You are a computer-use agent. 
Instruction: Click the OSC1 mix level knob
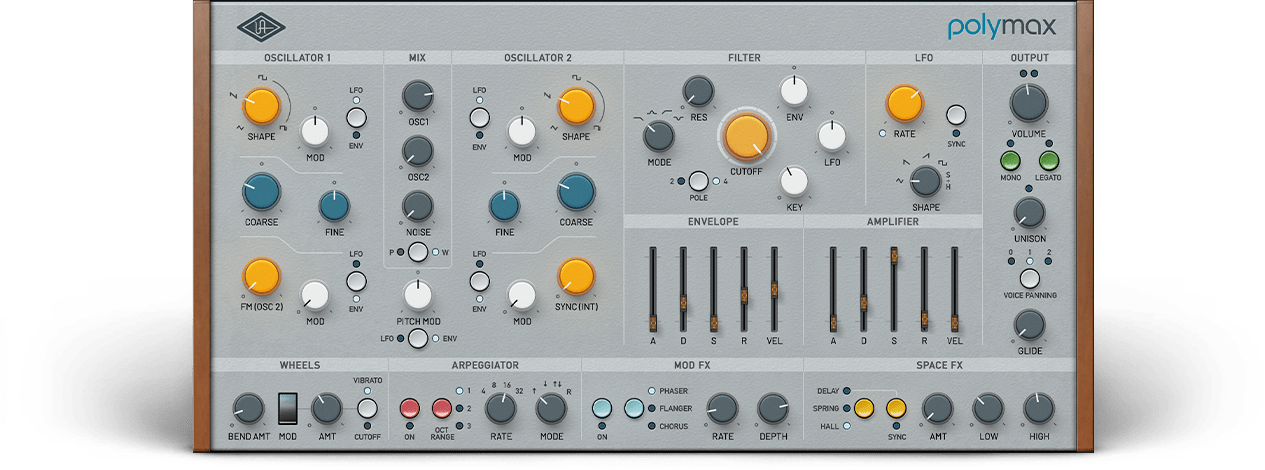click(x=417, y=96)
